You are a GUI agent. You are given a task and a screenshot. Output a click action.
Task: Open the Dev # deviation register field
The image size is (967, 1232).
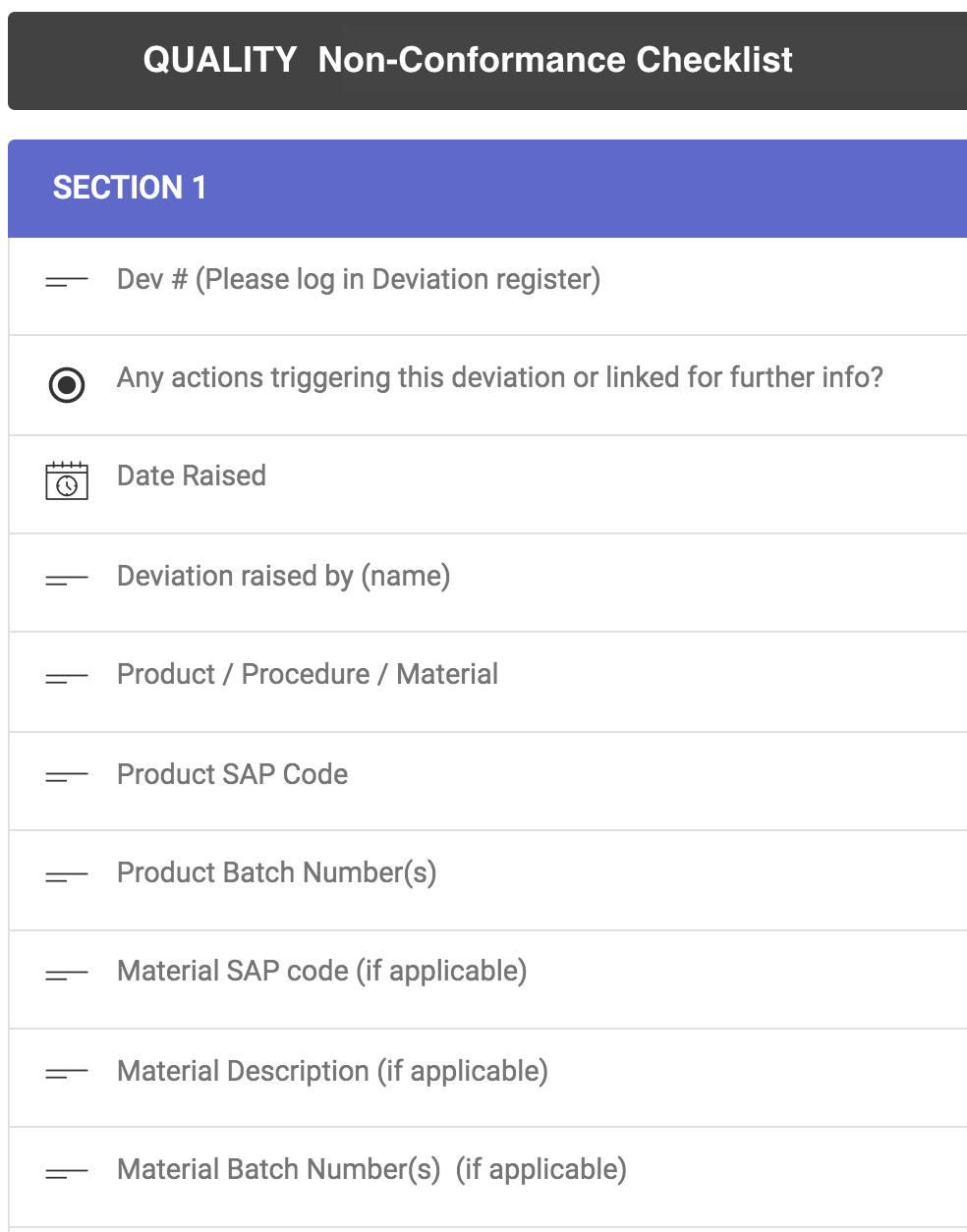coord(359,280)
